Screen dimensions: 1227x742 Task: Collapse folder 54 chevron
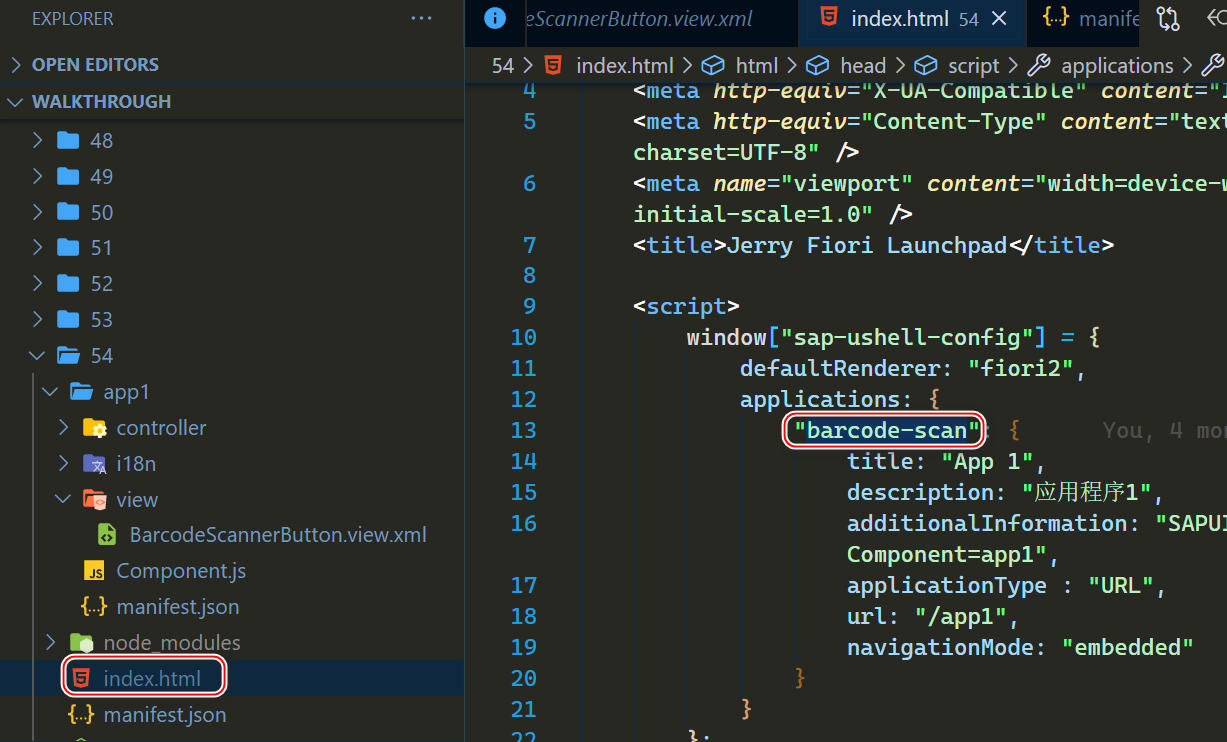tap(37, 355)
